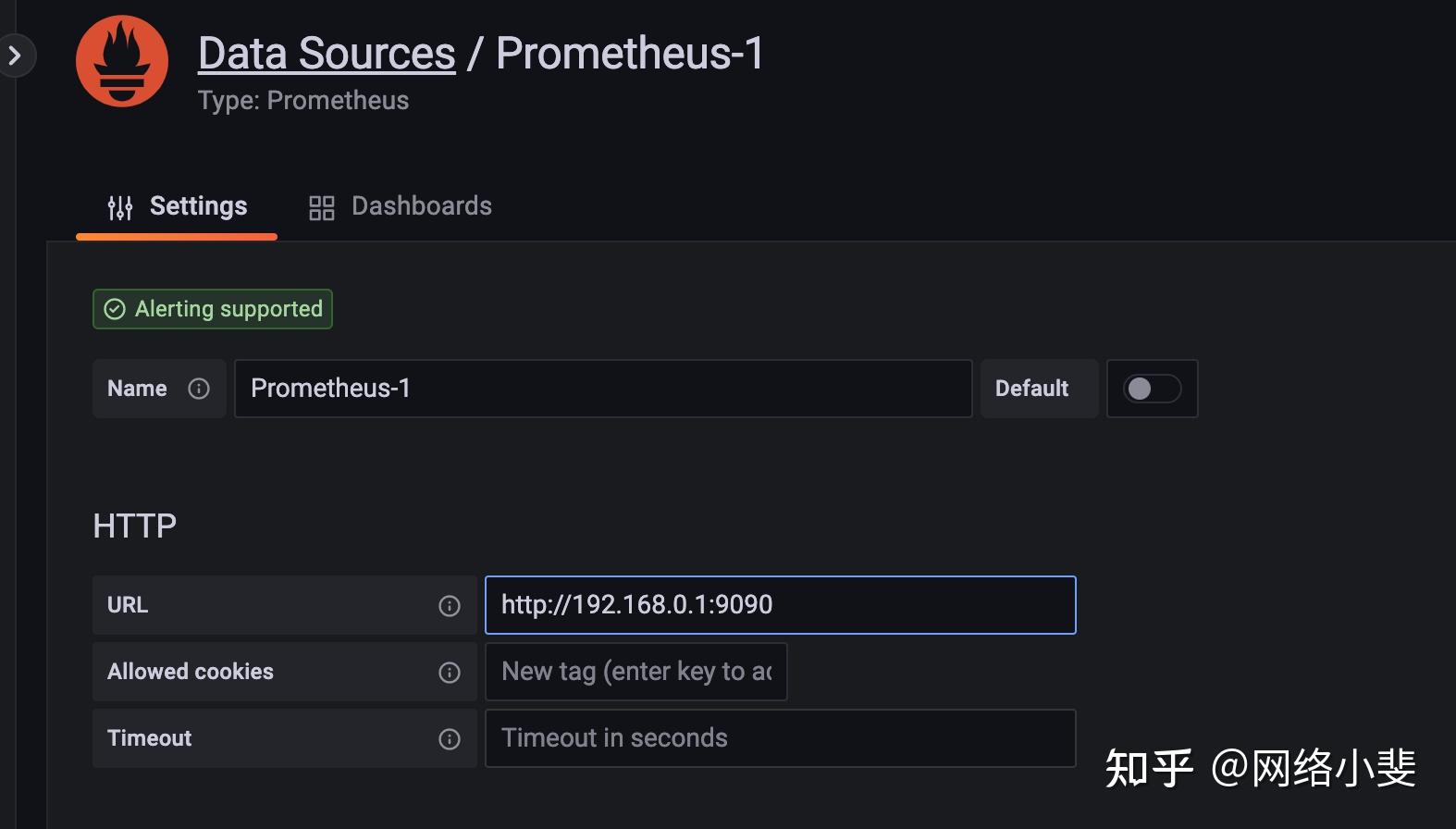Click the Dashboards grid icon
Screen dimensions: 1456x829
click(x=321, y=207)
